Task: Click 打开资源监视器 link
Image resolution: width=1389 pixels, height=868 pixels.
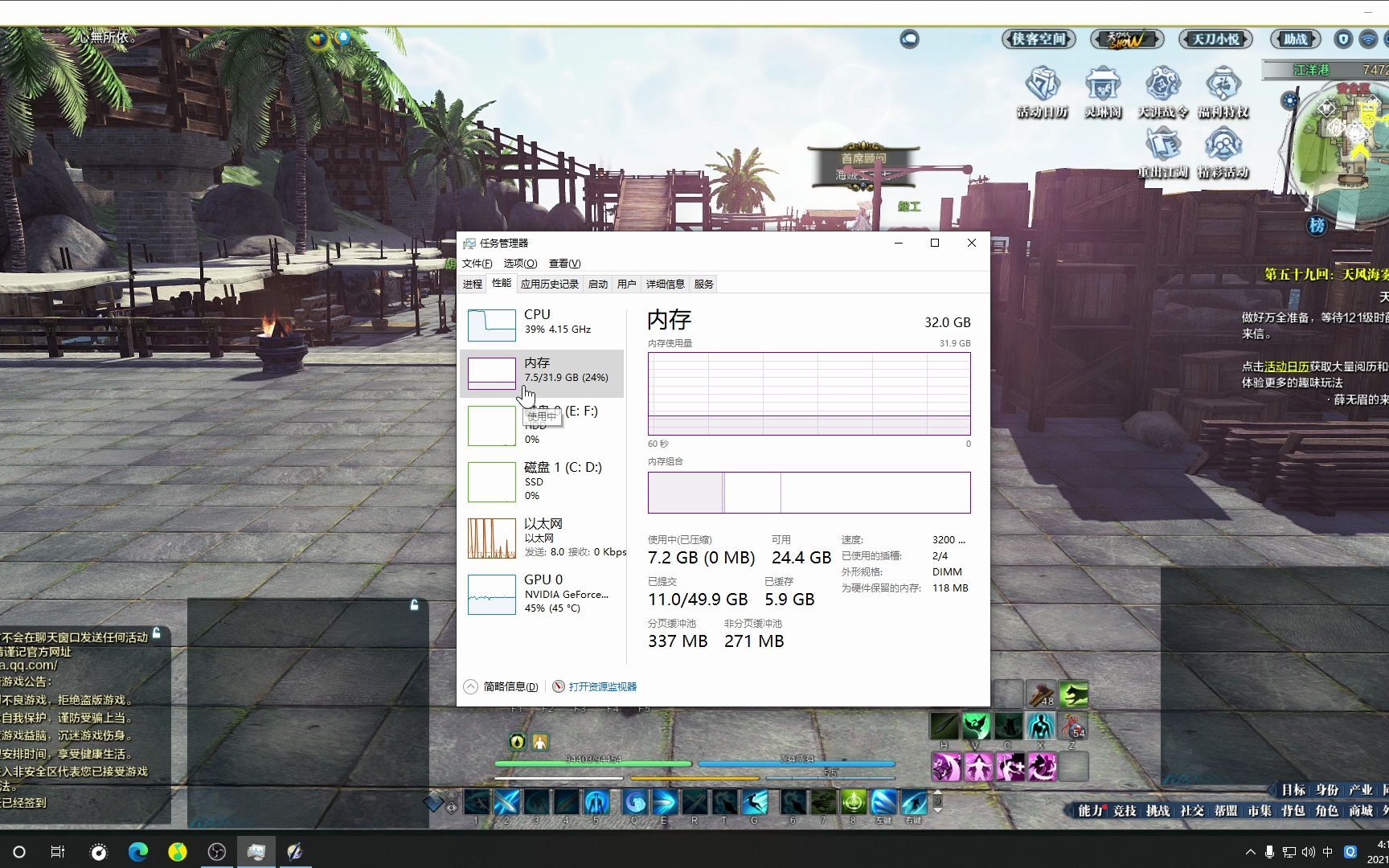Action: coord(603,687)
